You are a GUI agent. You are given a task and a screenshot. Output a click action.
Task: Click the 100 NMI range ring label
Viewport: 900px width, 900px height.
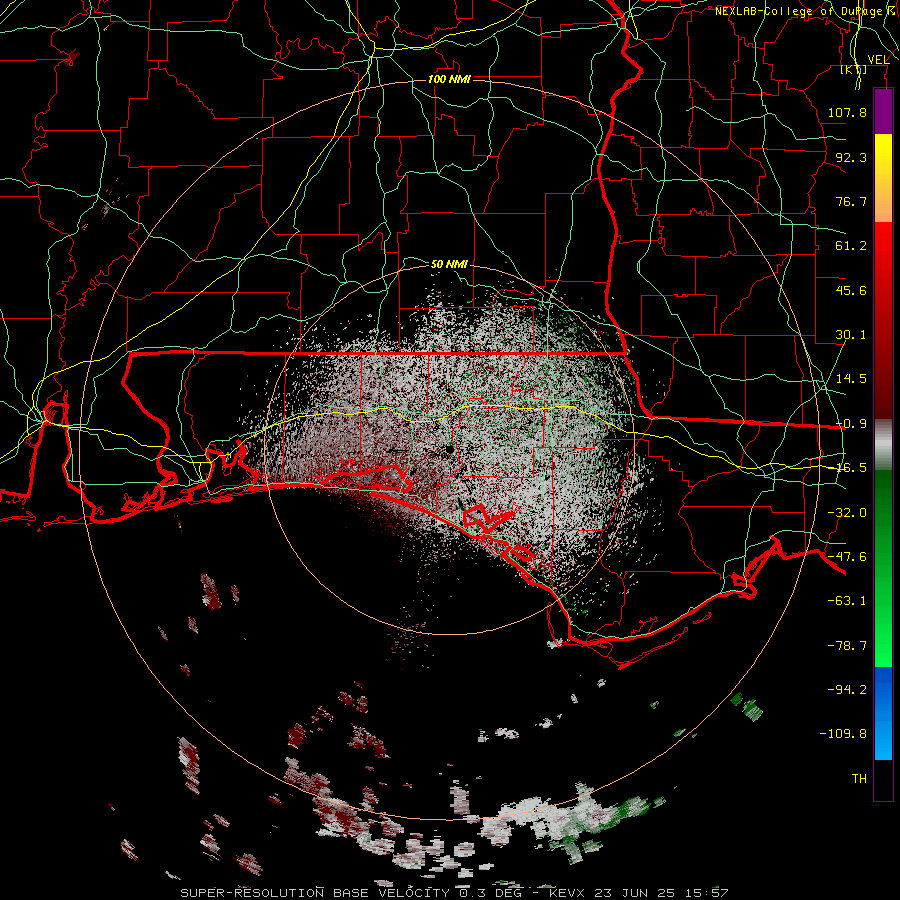pos(449,79)
